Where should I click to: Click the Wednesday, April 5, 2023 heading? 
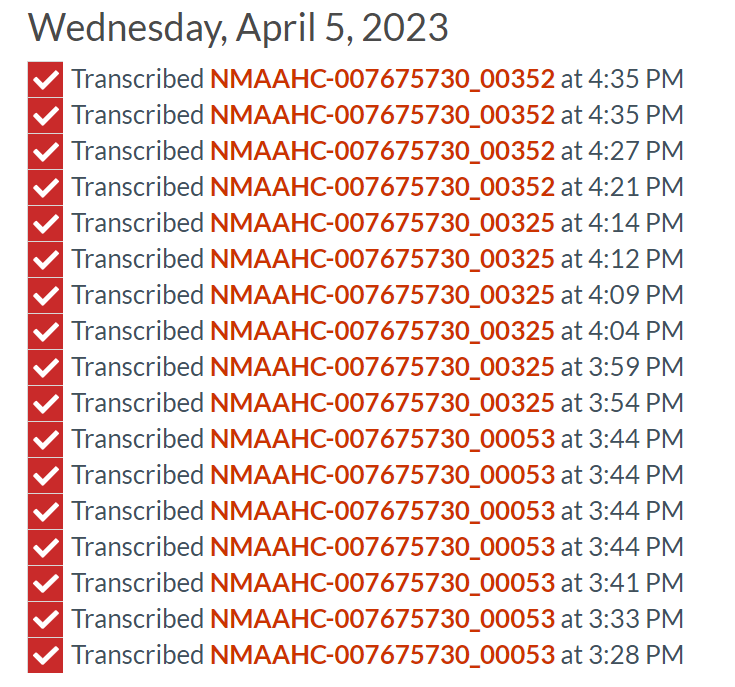click(238, 27)
